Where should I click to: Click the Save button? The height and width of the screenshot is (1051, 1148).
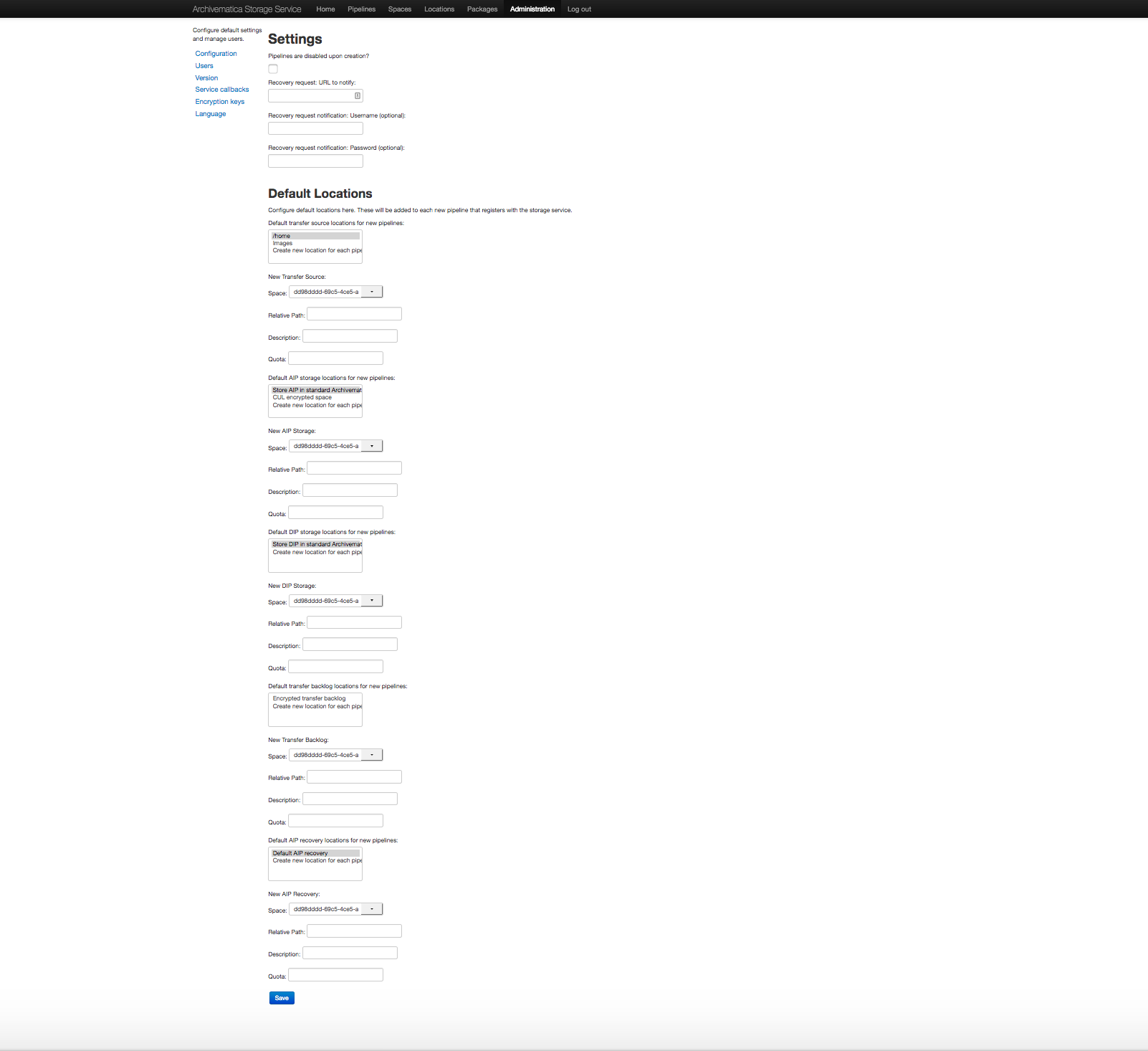pos(282,998)
